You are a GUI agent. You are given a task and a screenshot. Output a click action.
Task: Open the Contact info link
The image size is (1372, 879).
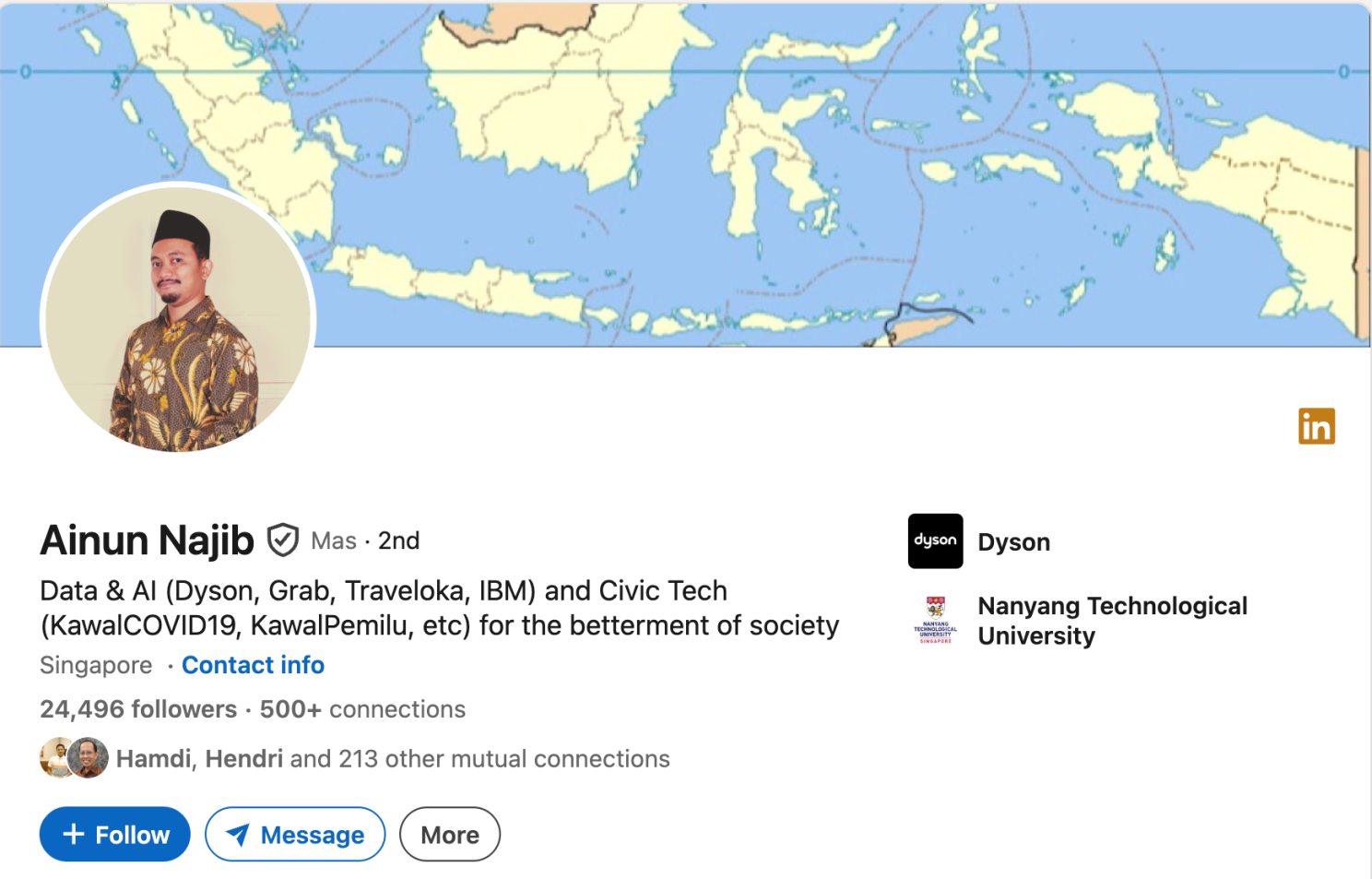point(253,665)
